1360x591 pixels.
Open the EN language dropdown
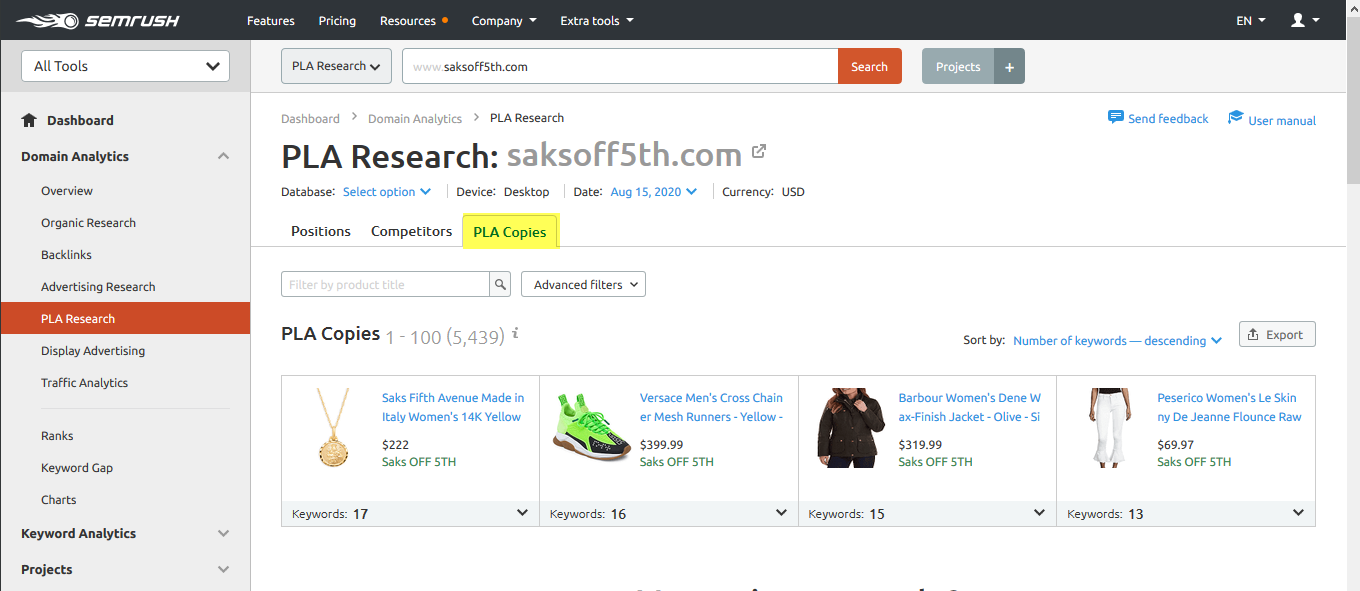coord(1251,20)
